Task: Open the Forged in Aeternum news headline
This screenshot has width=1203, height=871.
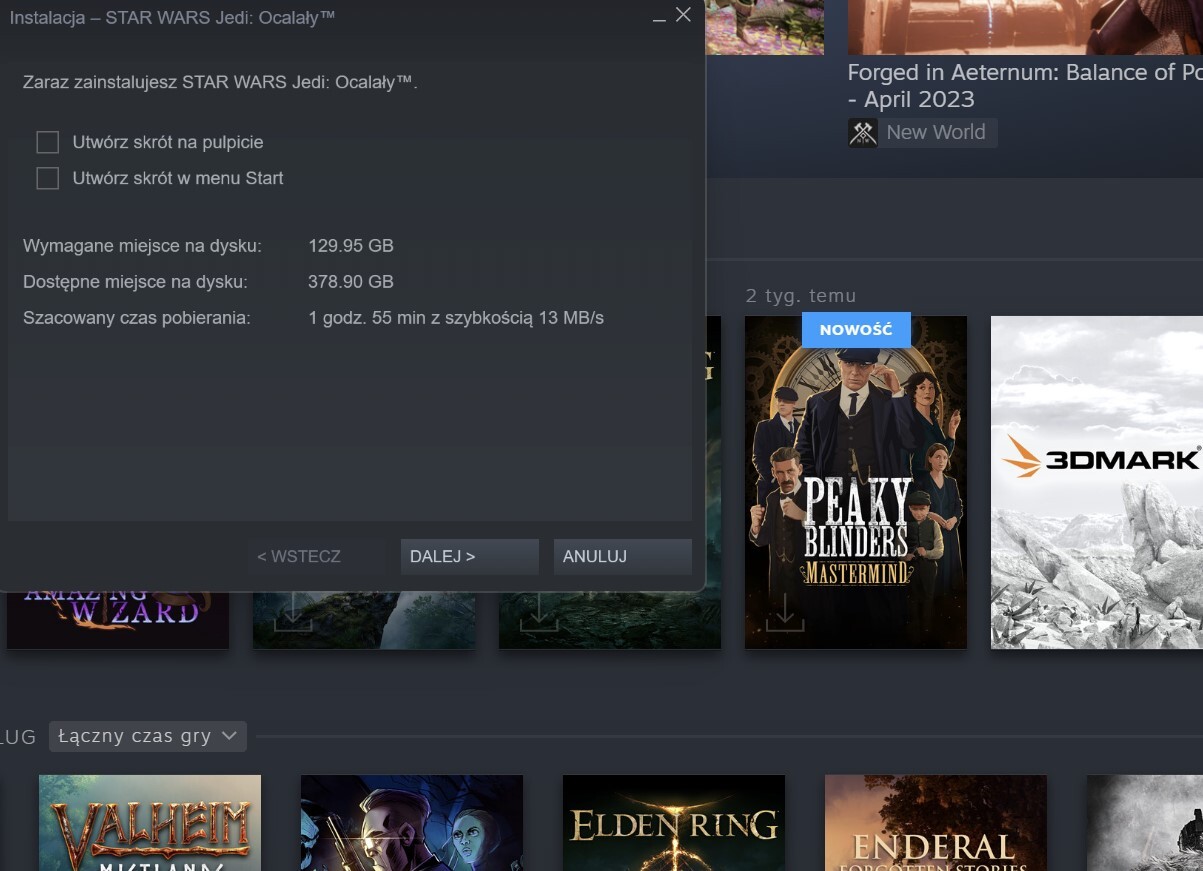Action: point(1025,86)
